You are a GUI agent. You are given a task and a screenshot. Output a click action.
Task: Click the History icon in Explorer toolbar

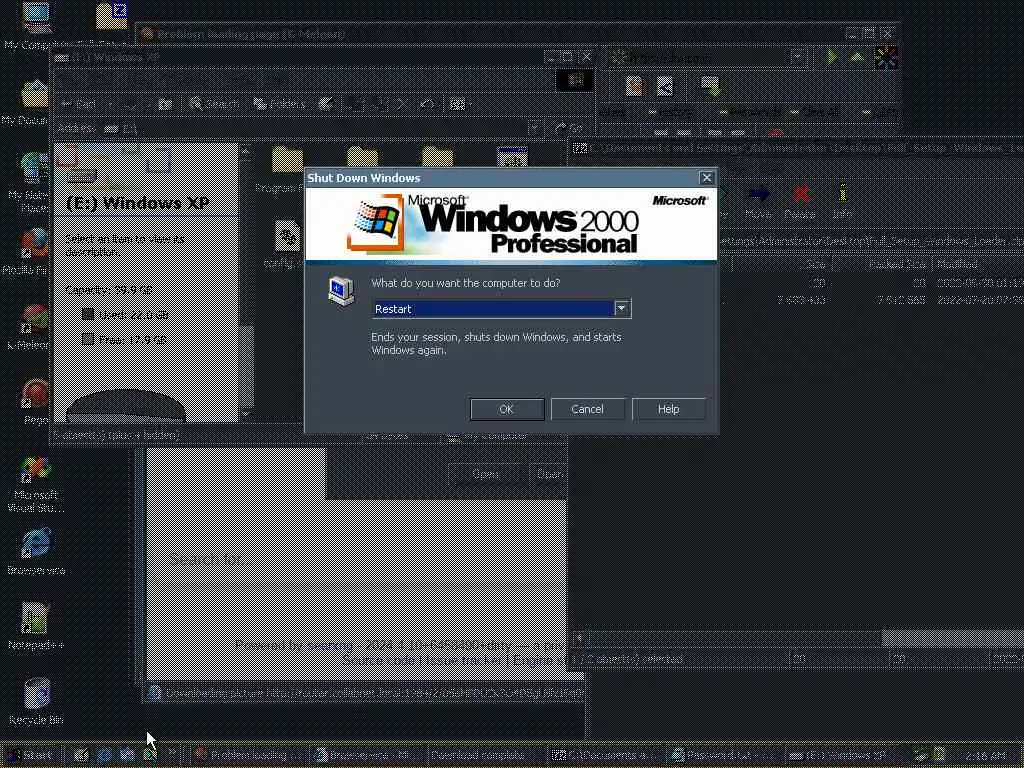pos(325,104)
